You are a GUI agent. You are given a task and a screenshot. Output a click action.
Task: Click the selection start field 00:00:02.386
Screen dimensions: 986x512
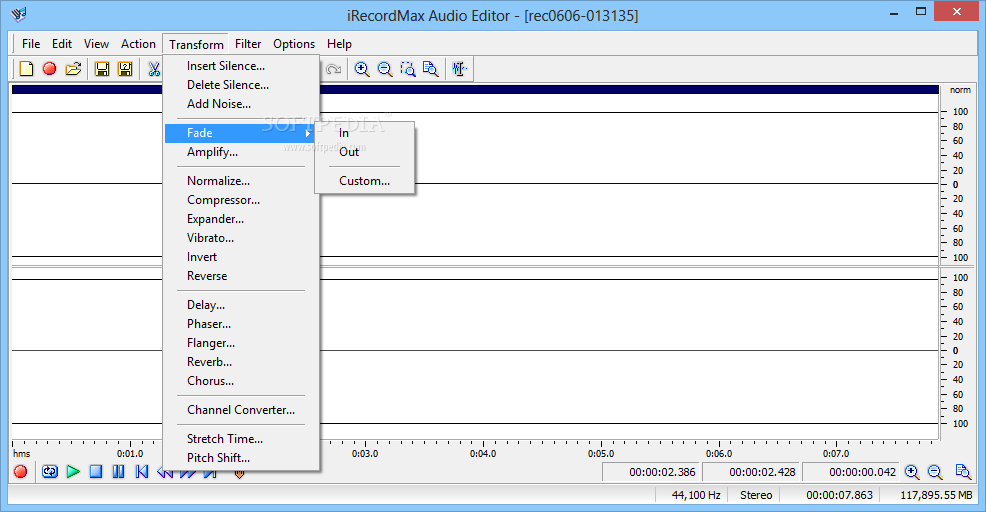[x=651, y=472]
